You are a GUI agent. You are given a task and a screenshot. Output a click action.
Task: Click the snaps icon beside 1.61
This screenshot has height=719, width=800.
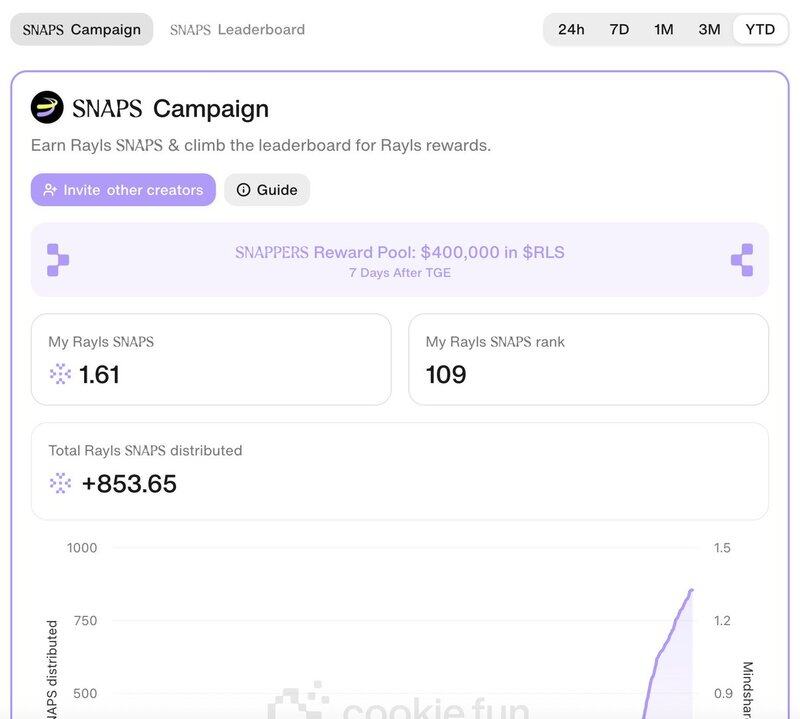(60, 374)
